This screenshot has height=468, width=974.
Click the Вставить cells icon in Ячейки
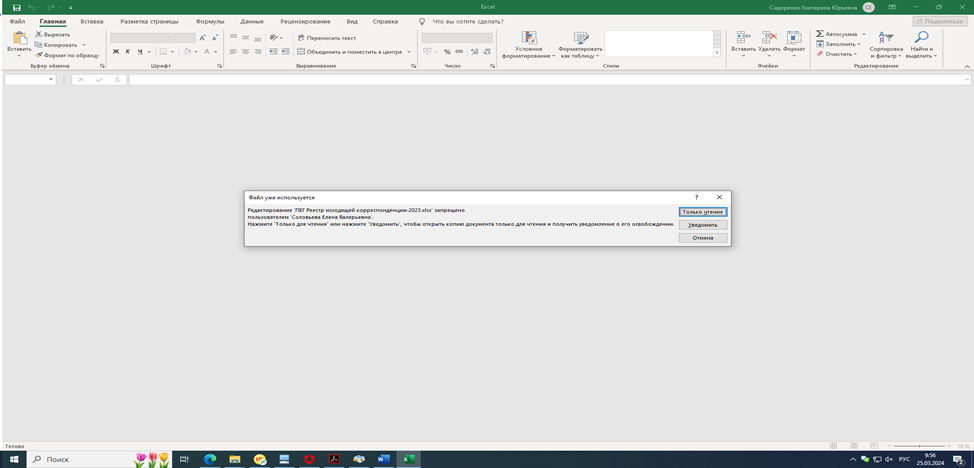(x=743, y=37)
